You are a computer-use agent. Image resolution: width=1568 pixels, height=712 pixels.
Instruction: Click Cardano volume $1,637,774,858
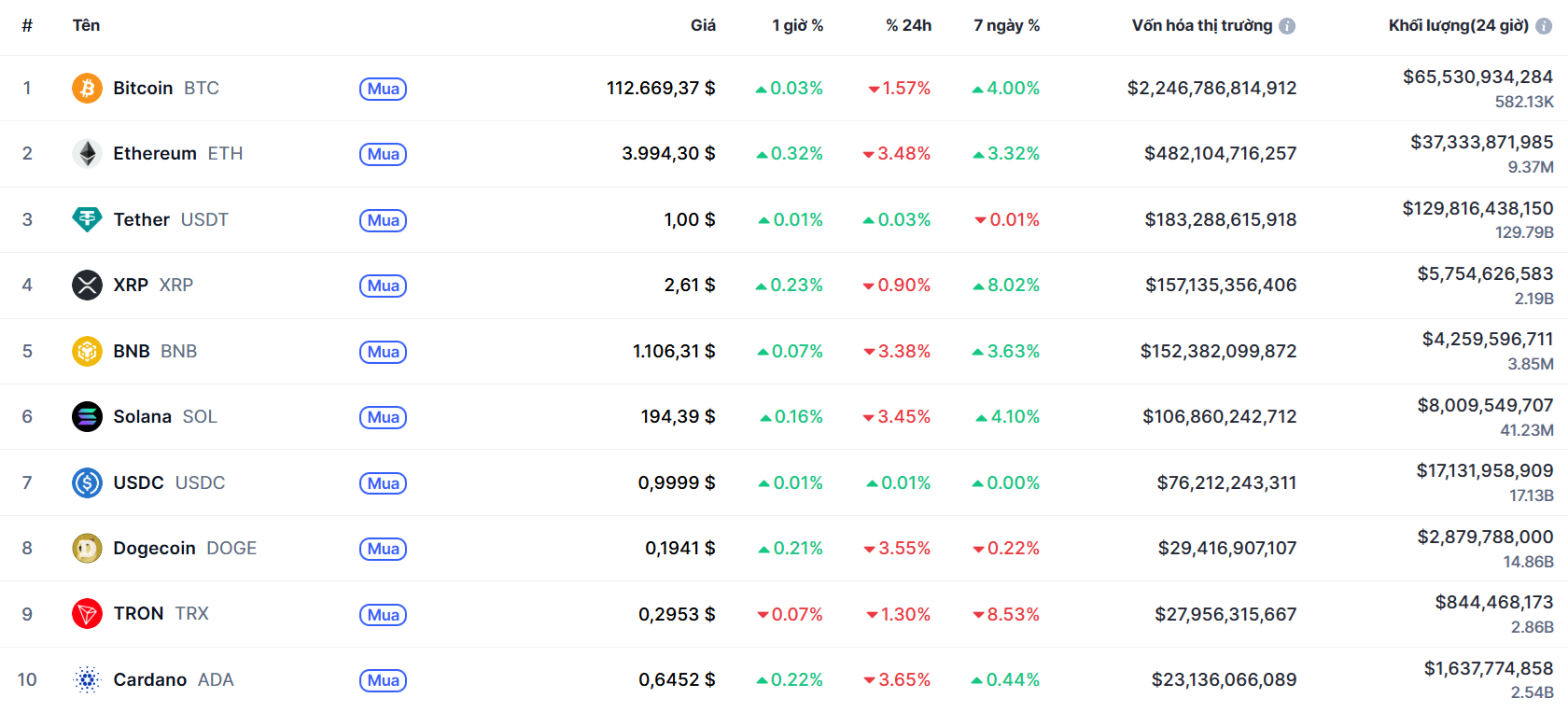click(1489, 668)
